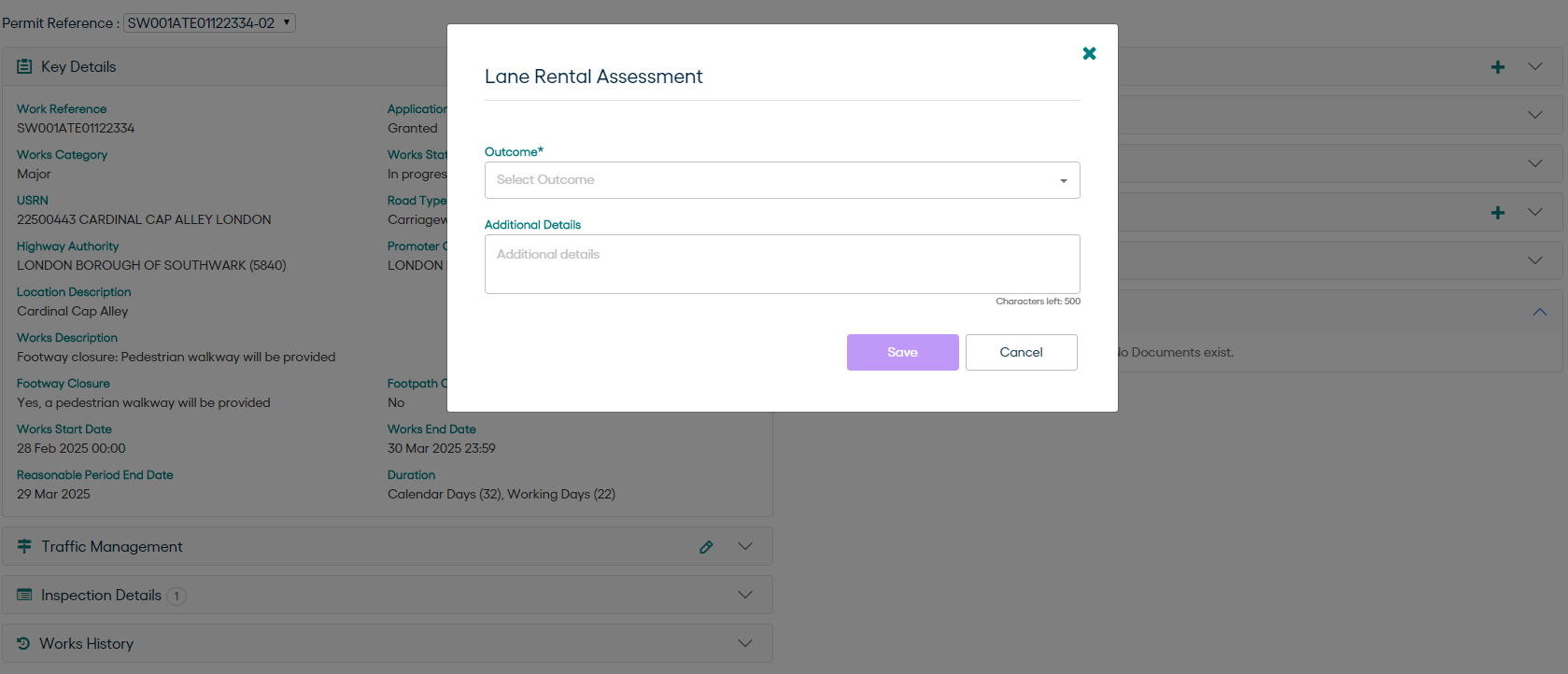Open the Permit Reference dropdown
This screenshot has height=674, width=1568.
[209, 23]
